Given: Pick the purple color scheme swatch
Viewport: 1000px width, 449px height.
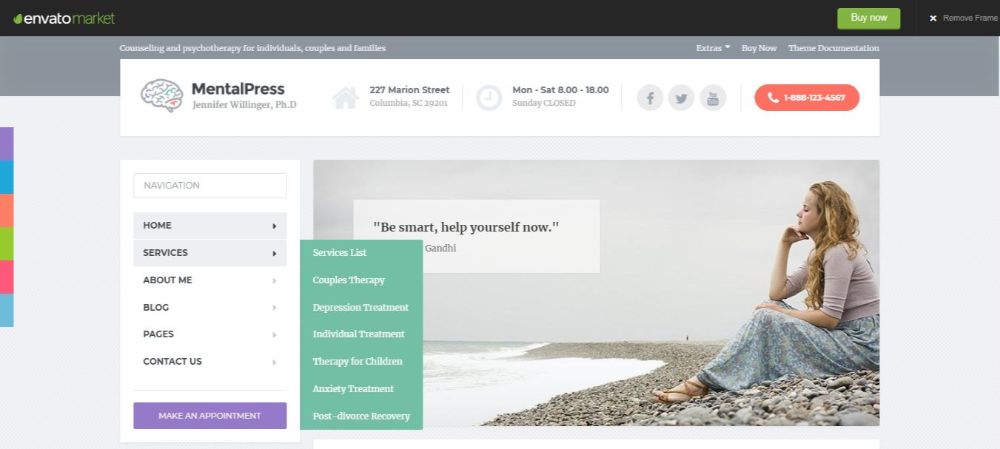Looking at the screenshot, I should (x=6, y=144).
